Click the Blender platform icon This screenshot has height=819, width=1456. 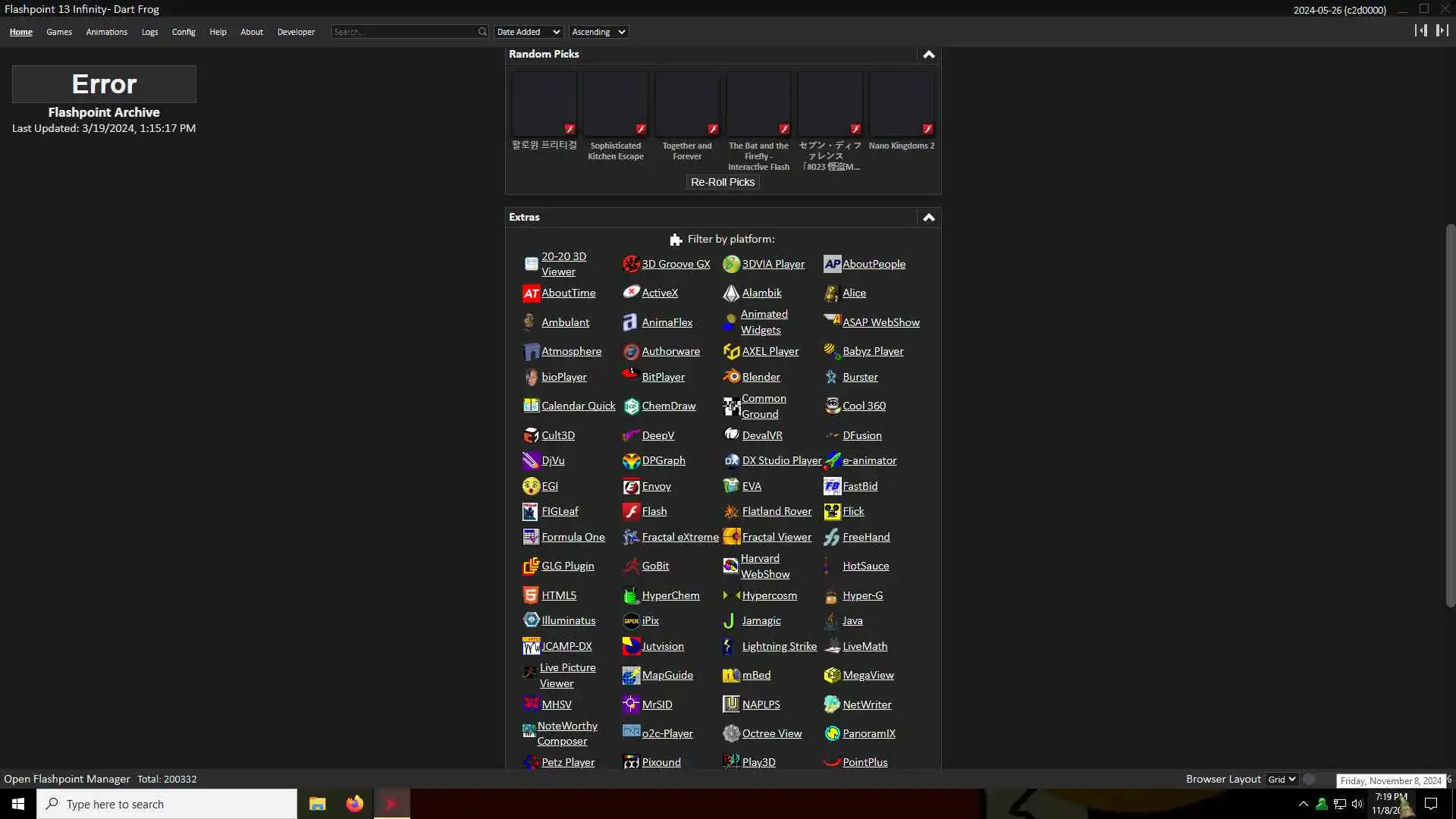731,377
